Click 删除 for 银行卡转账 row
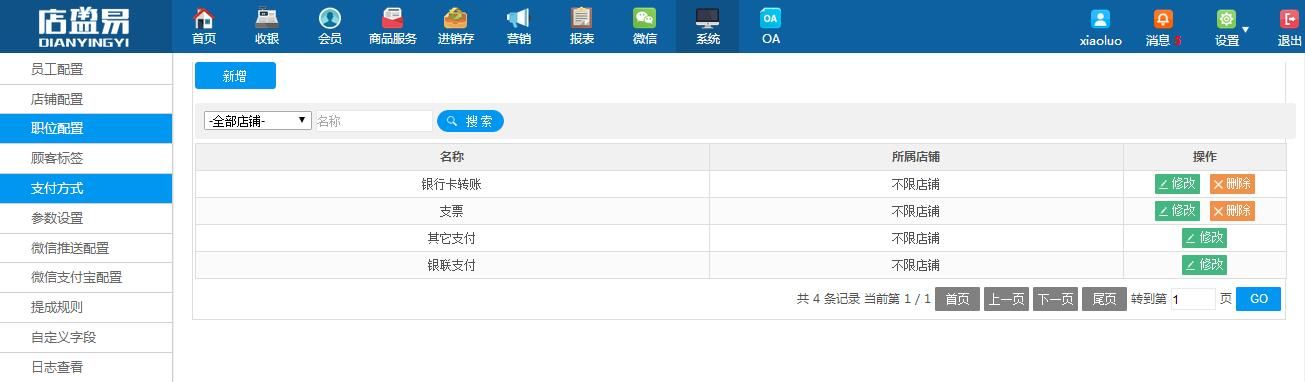The height and width of the screenshot is (382, 1305). 1232,184
